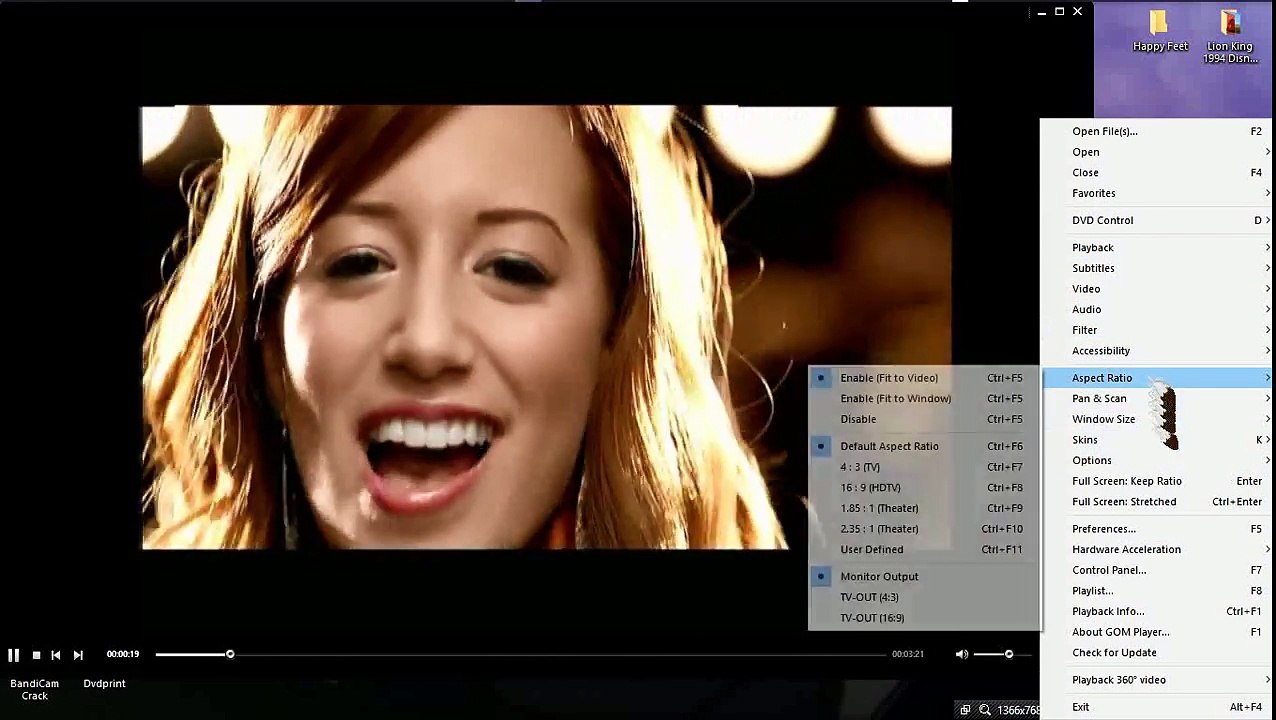Open Control Panel... from the menu
The width and height of the screenshot is (1276, 720).
1158,570
